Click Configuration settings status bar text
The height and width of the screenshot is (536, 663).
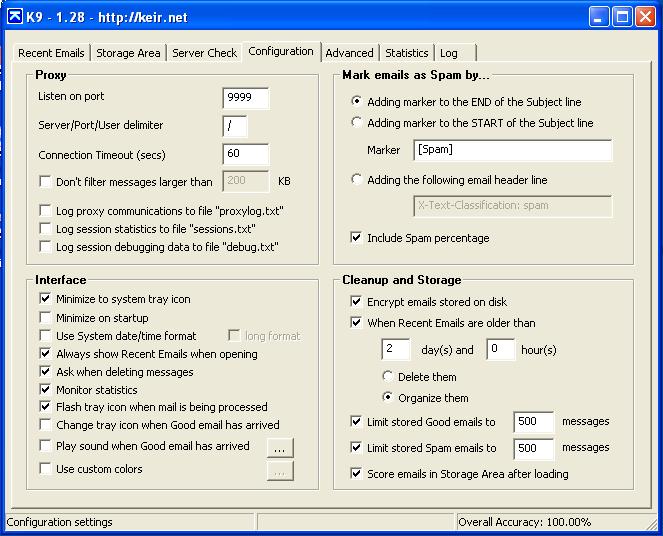(x=60, y=522)
